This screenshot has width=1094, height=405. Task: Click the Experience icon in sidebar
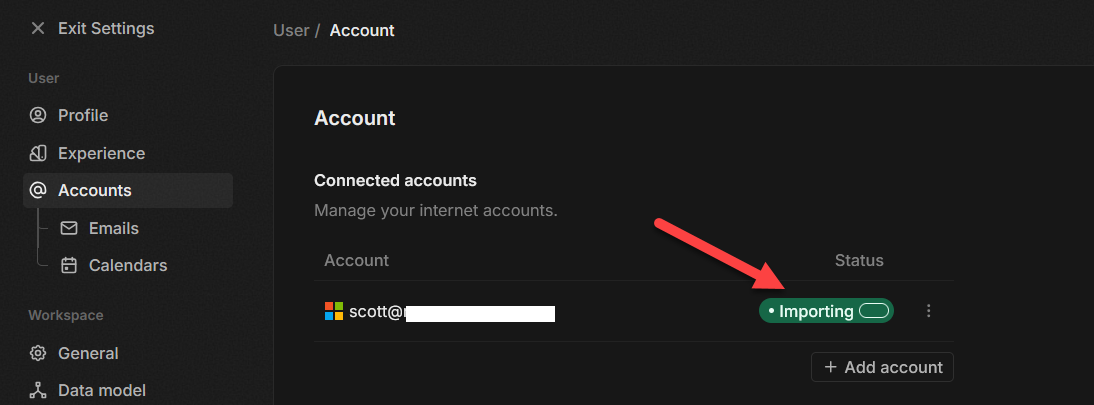pos(38,153)
